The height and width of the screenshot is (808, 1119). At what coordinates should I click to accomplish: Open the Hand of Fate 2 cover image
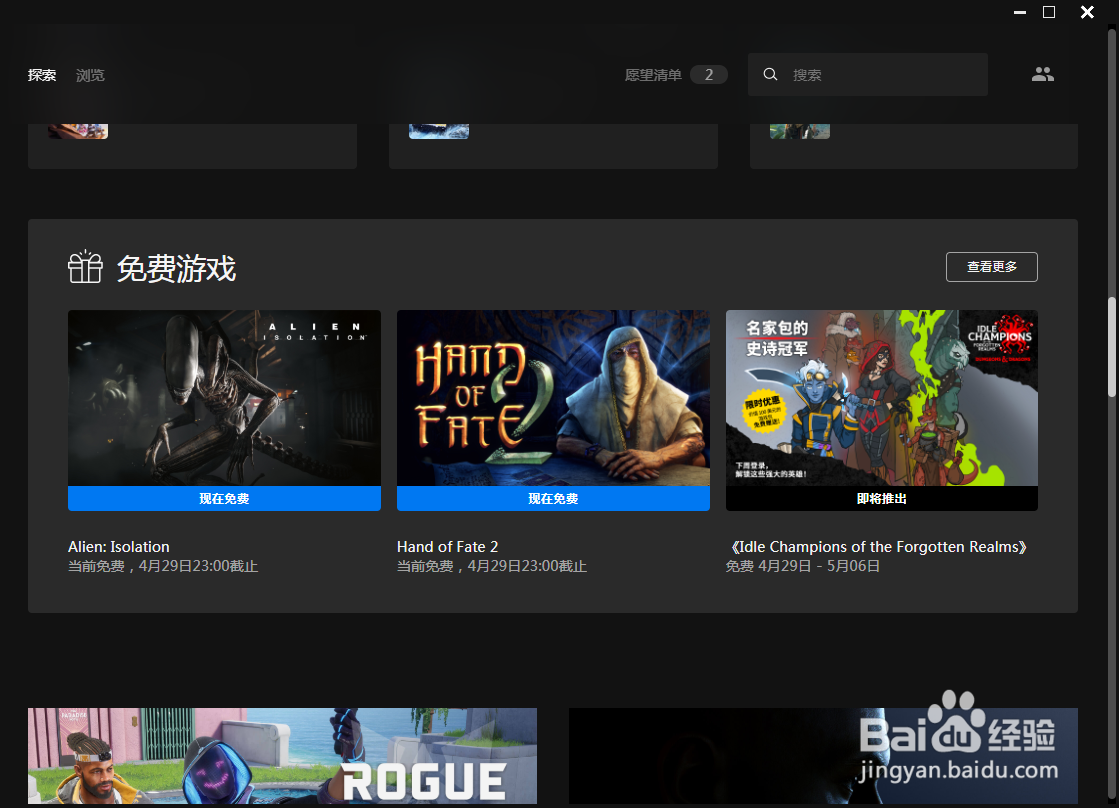tap(553, 398)
